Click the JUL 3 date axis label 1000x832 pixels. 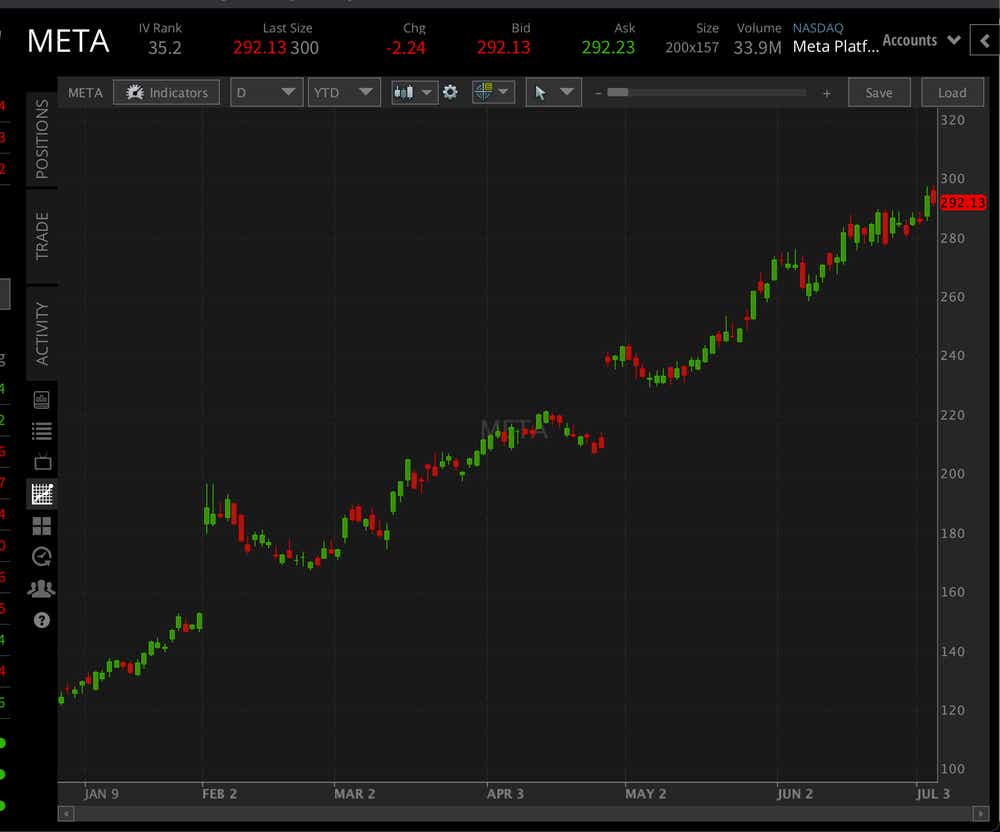point(933,794)
